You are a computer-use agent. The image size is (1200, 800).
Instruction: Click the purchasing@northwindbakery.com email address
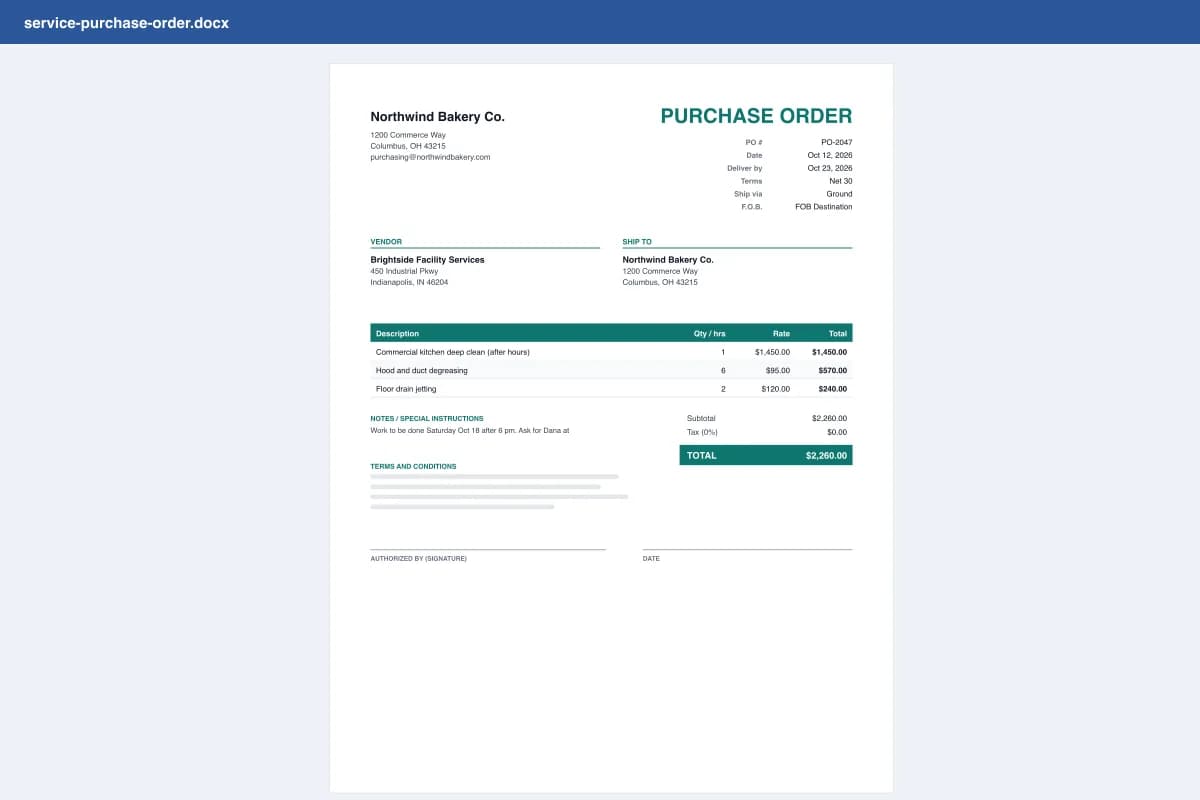tap(430, 157)
